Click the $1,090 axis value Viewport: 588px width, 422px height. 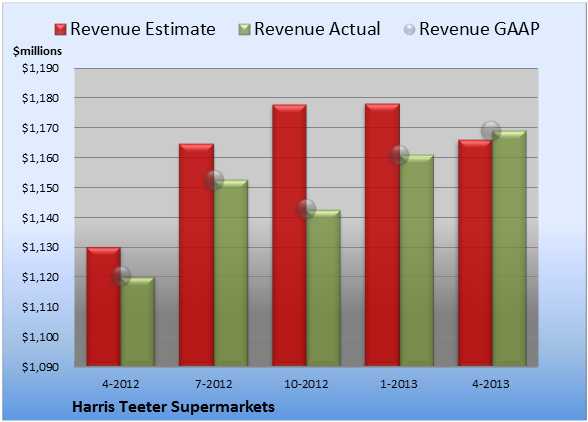[x=40, y=367]
